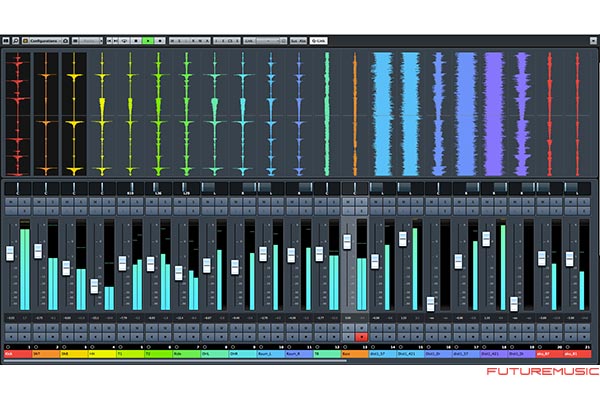The height and width of the screenshot is (400, 600).
Task: Disable the red record enable on Bass
Action: [362, 337]
